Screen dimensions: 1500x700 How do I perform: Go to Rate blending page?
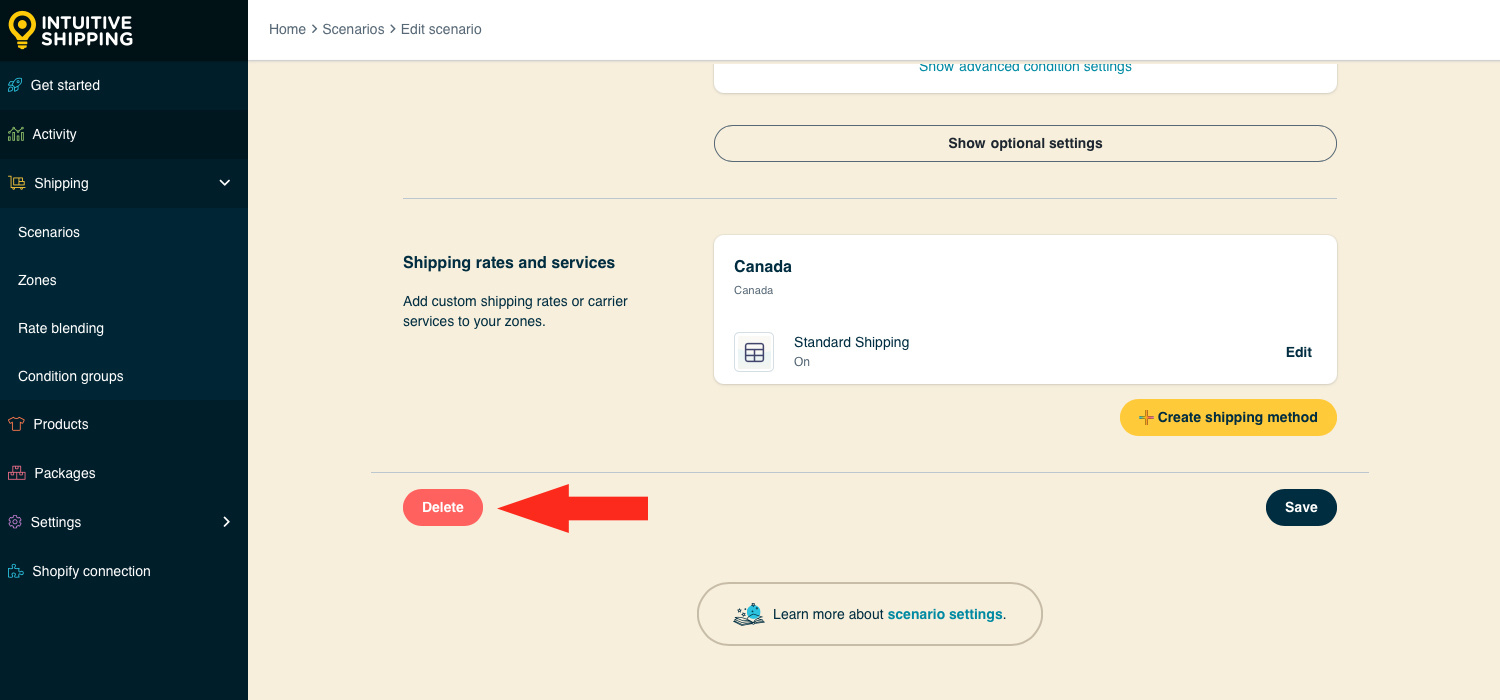click(x=61, y=328)
